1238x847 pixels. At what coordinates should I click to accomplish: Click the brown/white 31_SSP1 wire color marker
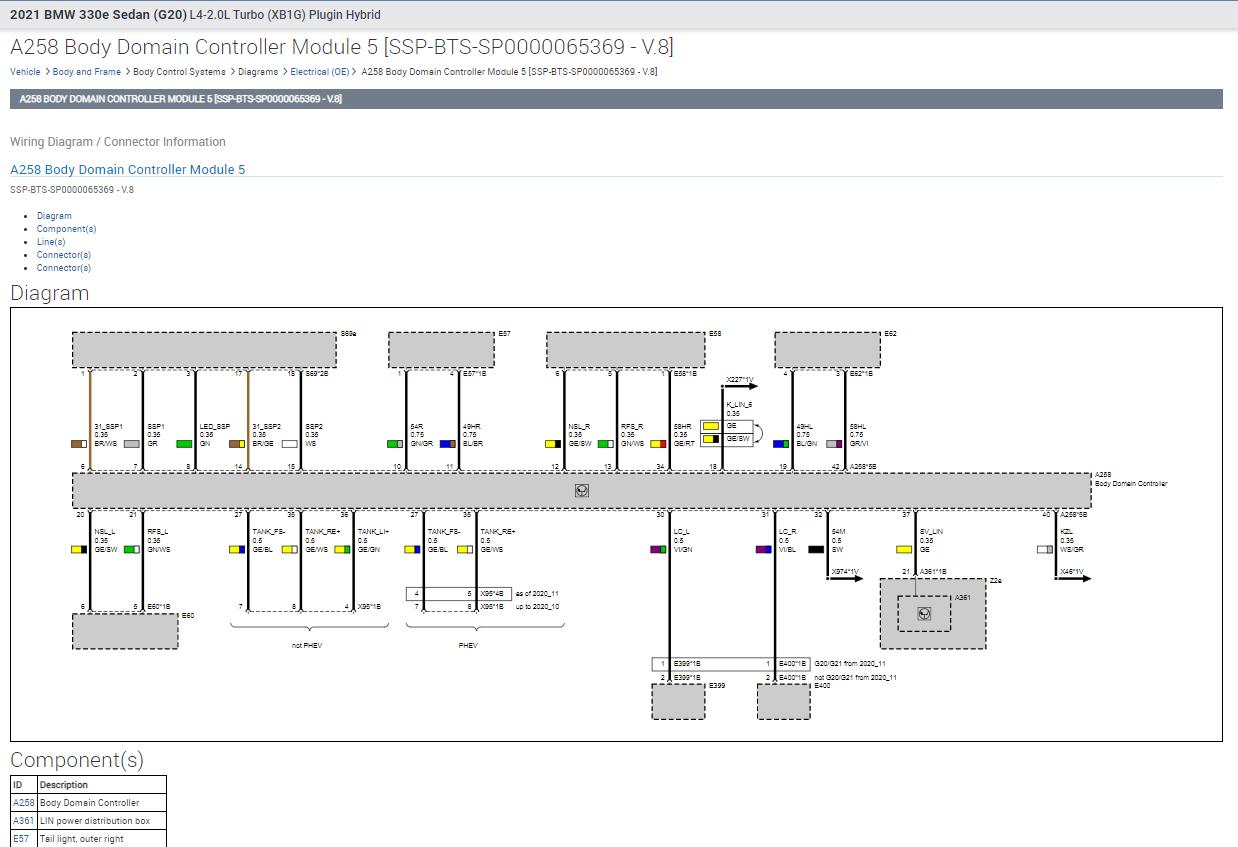click(x=79, y=444)
